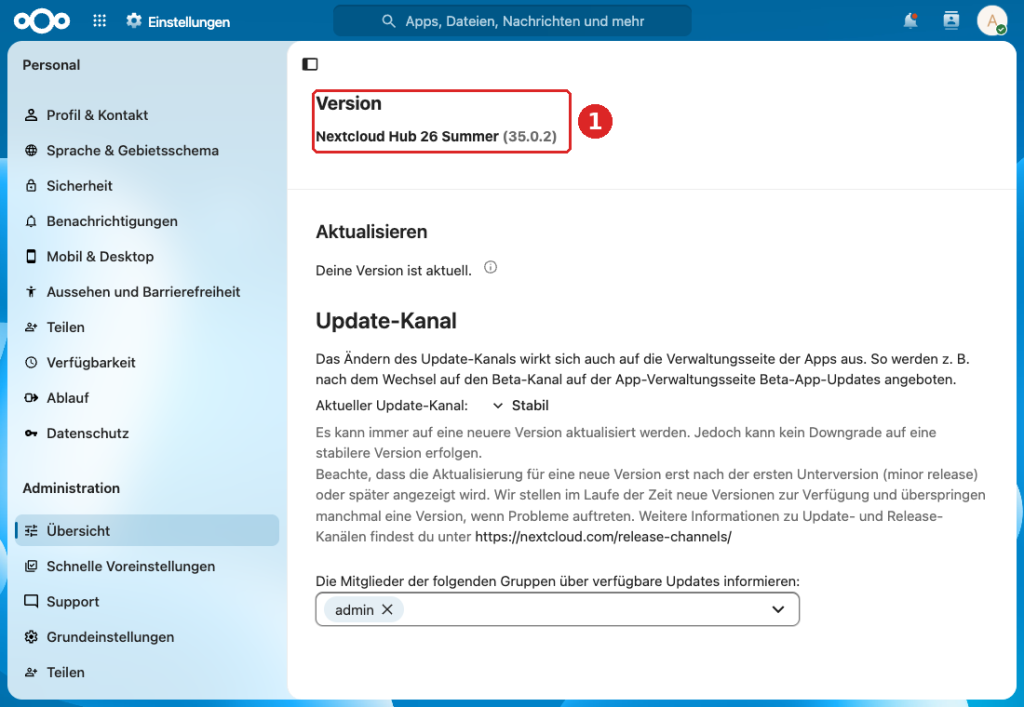1024x707 pixels.
Task: Go to Datenschutz section
Action: point(147,433)
